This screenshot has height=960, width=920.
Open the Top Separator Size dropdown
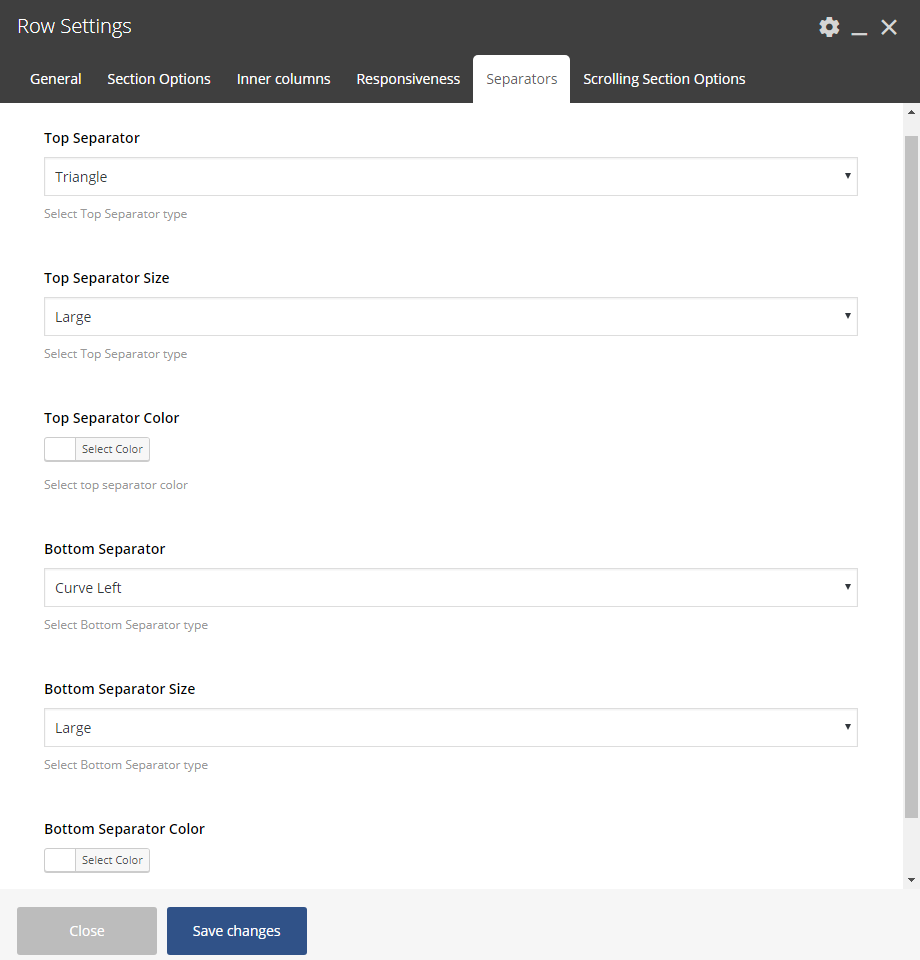450,317
